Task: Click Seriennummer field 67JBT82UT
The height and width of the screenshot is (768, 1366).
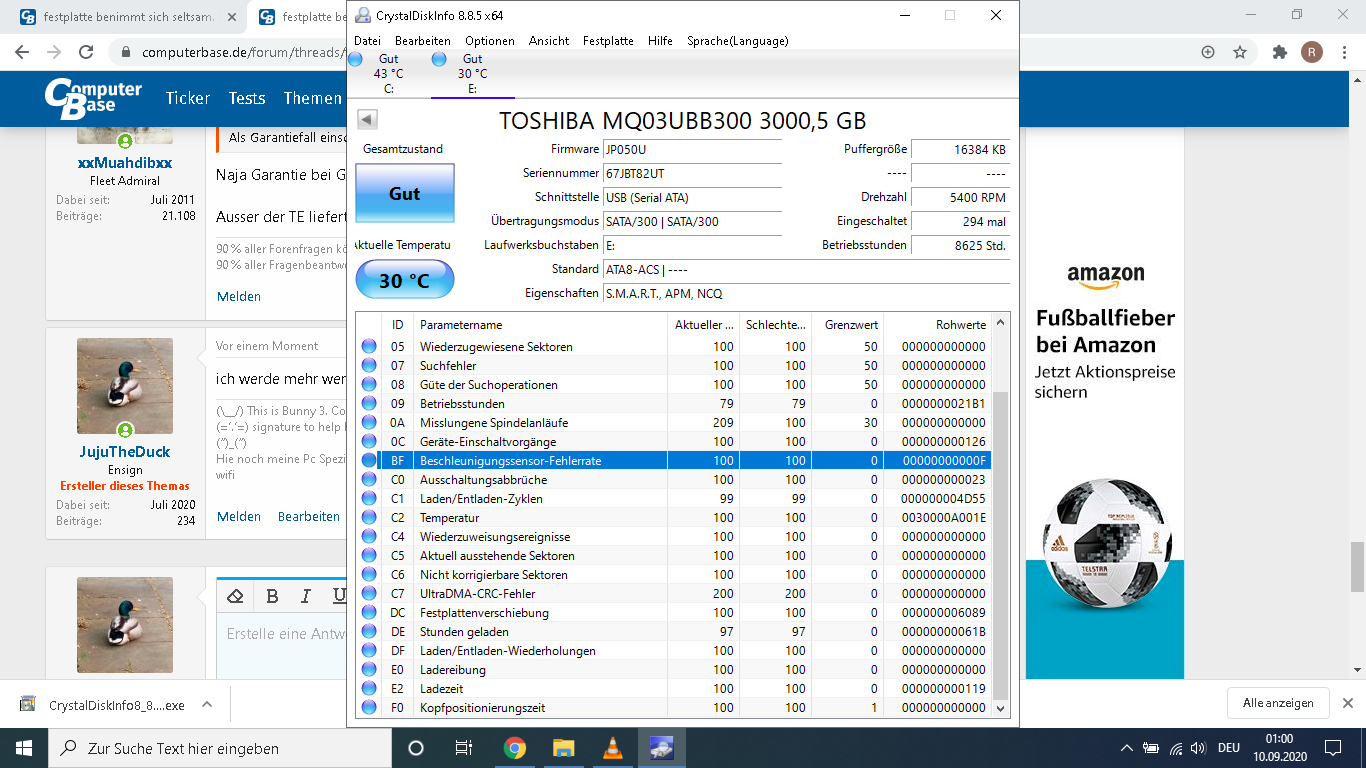Action: (692, 173)
